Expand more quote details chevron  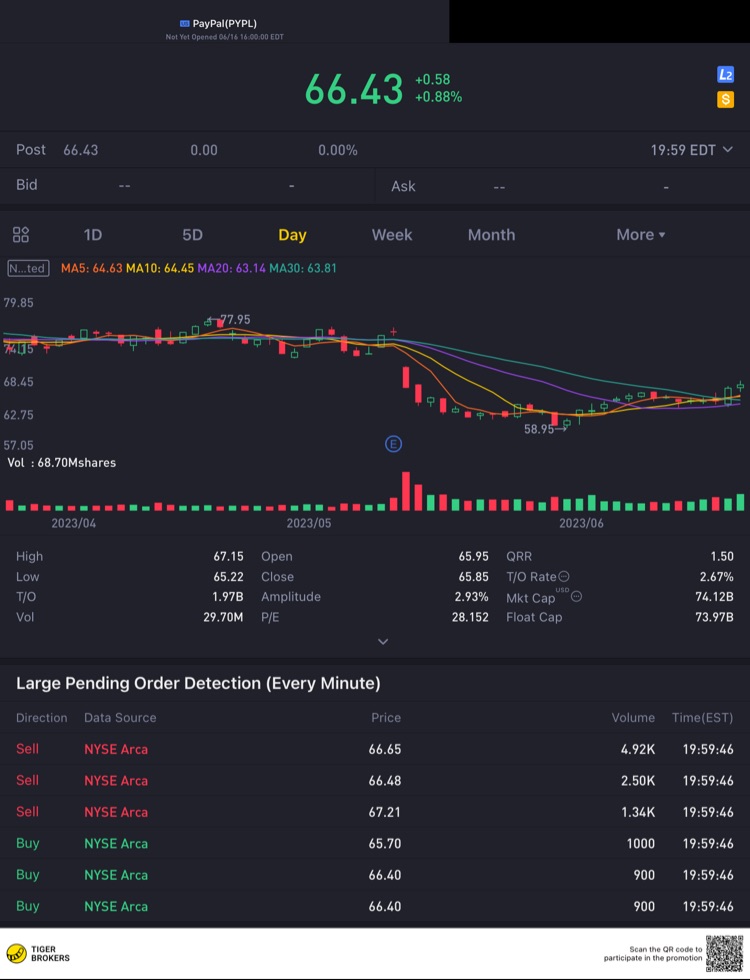[x=383, y=642]
